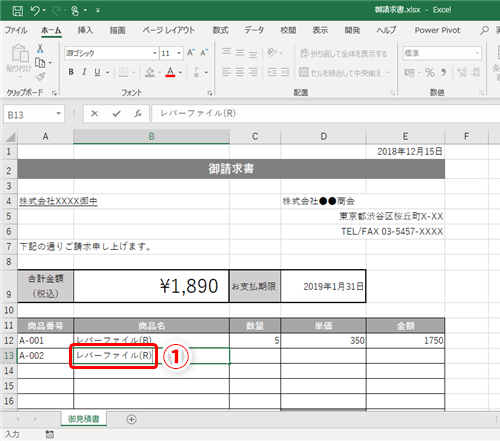This screenshot has width=500, height=441.
Task: Open the number format dropdown 標準
Action: [477, 53]
